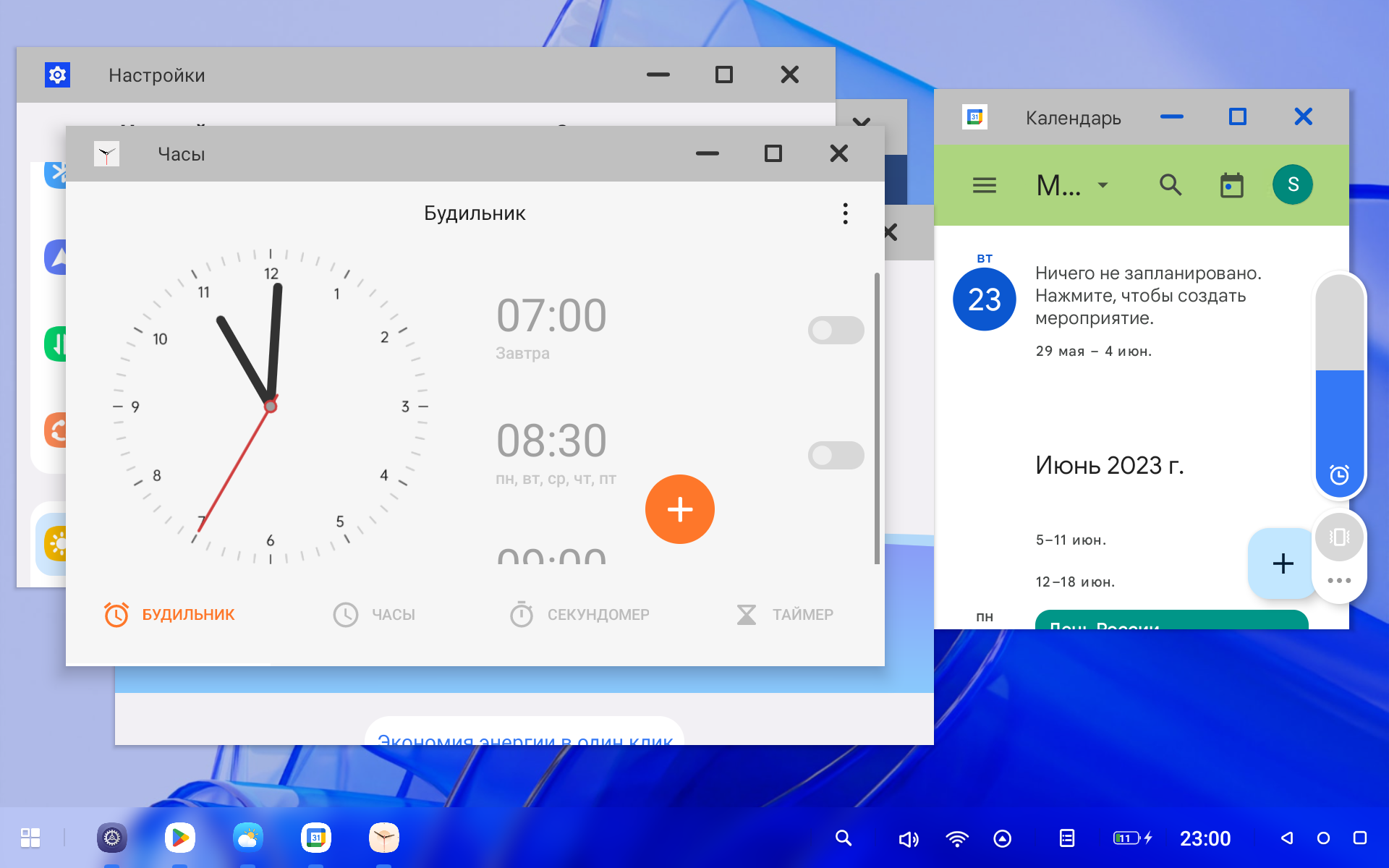
Task: Open the green S account avatar
Action: coord(1293,185)
